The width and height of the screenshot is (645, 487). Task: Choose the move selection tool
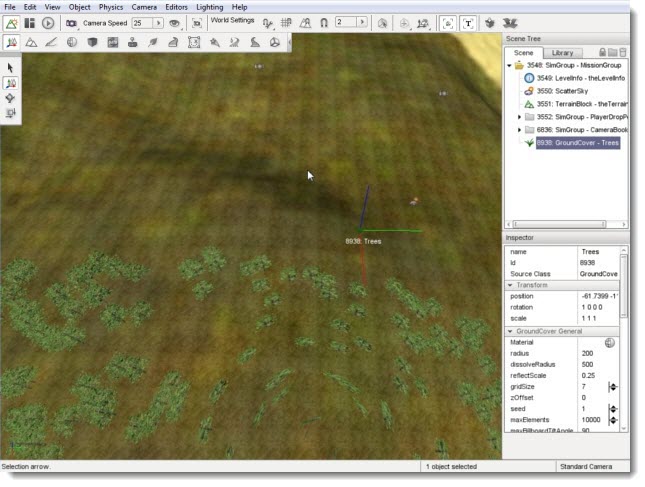[x=11, y=83]
